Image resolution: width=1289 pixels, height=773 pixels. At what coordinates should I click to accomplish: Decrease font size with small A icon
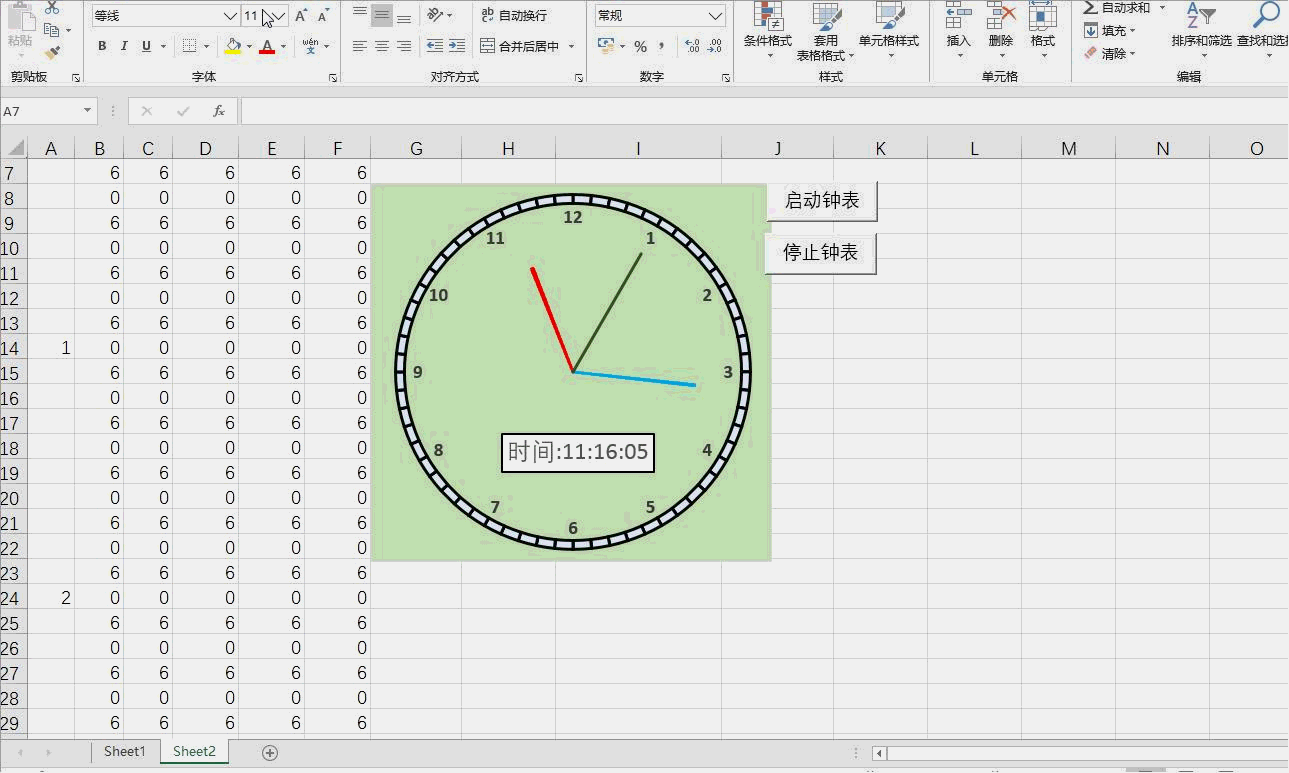(x=323, y=16)
